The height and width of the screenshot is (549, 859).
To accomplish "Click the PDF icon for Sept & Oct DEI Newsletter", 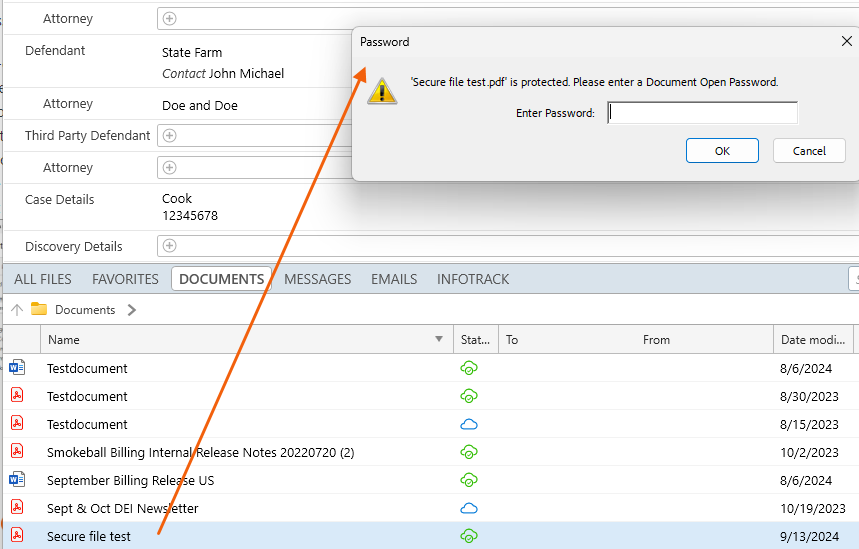I will pyautogui.click(x=17, y=507).
